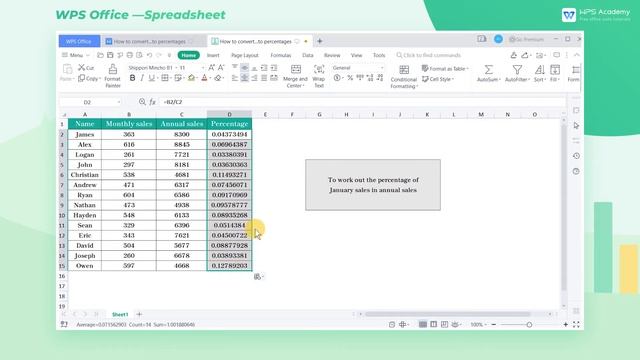Add a new document tab with plus

coord(320,41)
